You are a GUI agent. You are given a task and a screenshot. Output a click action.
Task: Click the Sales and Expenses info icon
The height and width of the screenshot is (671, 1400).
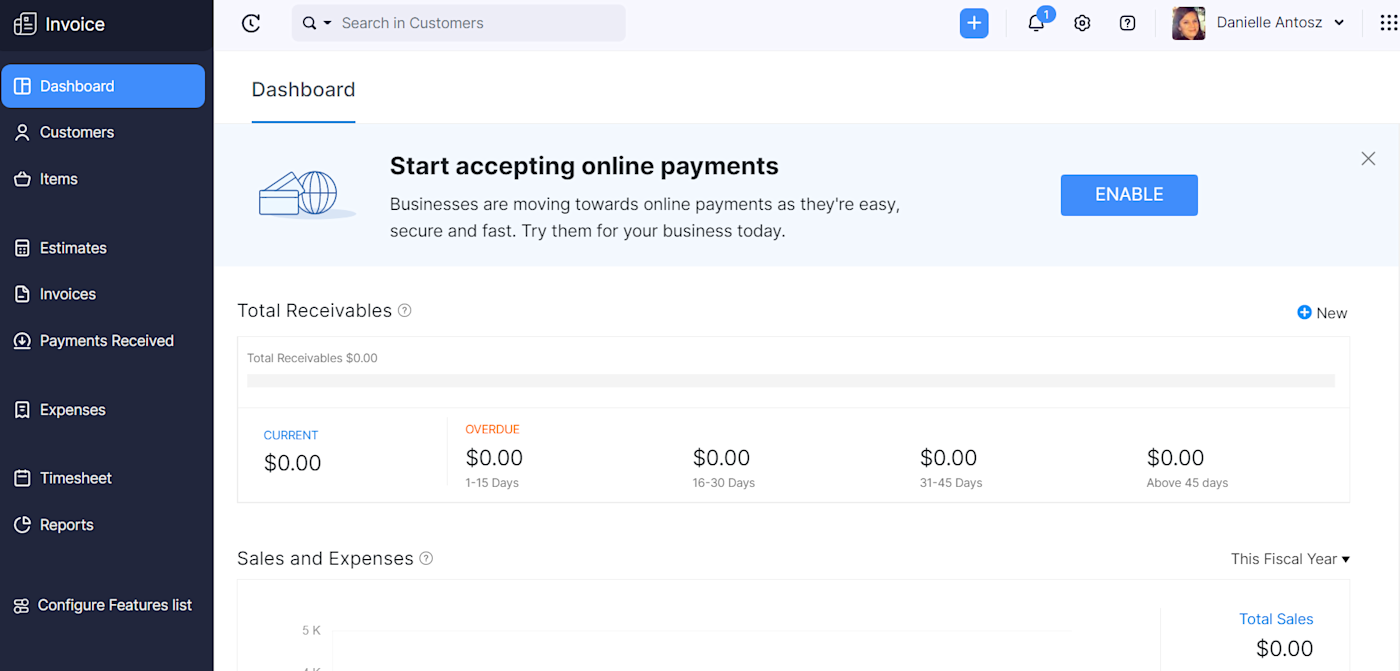tap(426, 559)
